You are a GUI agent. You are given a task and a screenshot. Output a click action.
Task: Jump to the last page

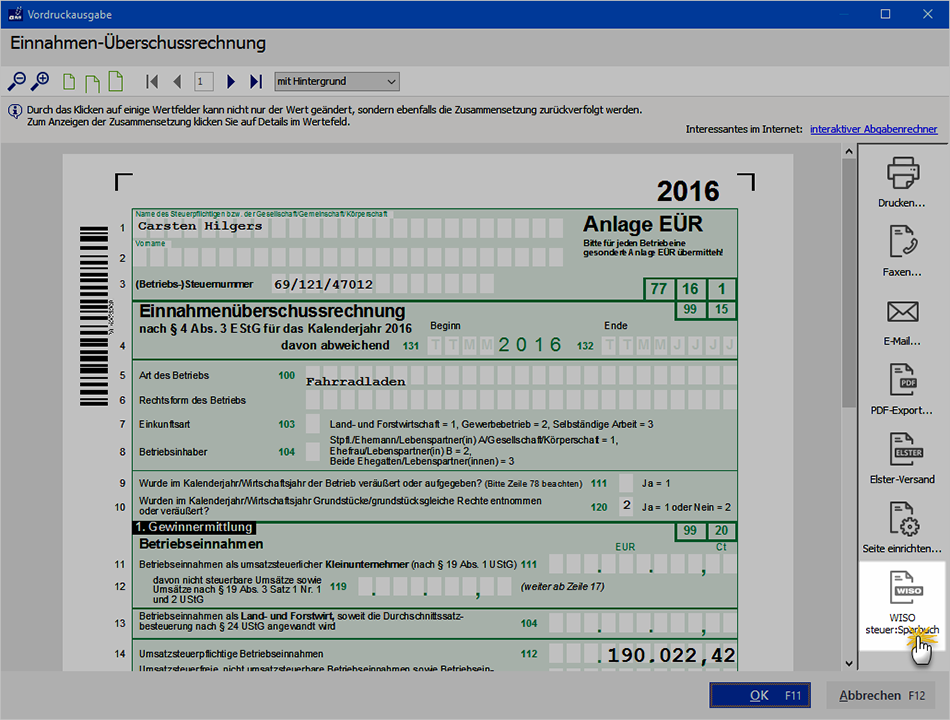pos(256,81)
